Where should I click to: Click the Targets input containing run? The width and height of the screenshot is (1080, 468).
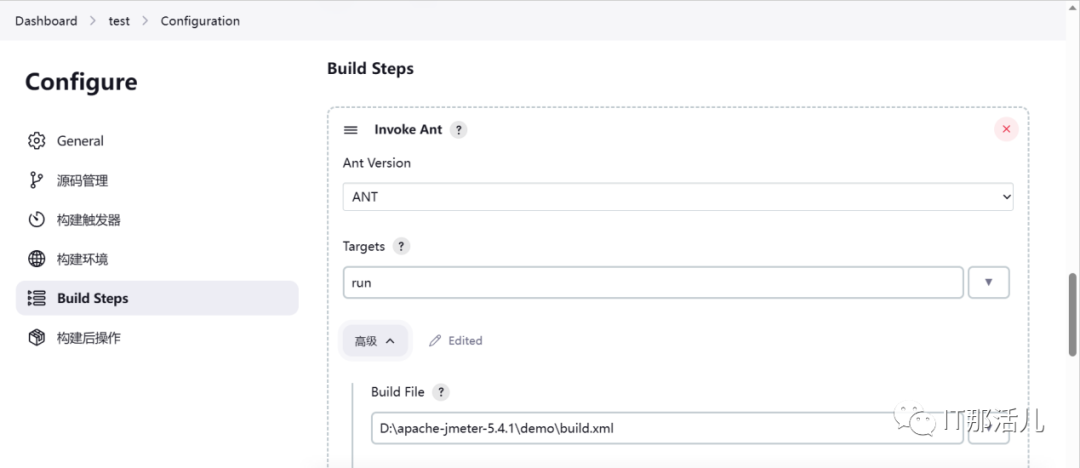click(653, 283)
